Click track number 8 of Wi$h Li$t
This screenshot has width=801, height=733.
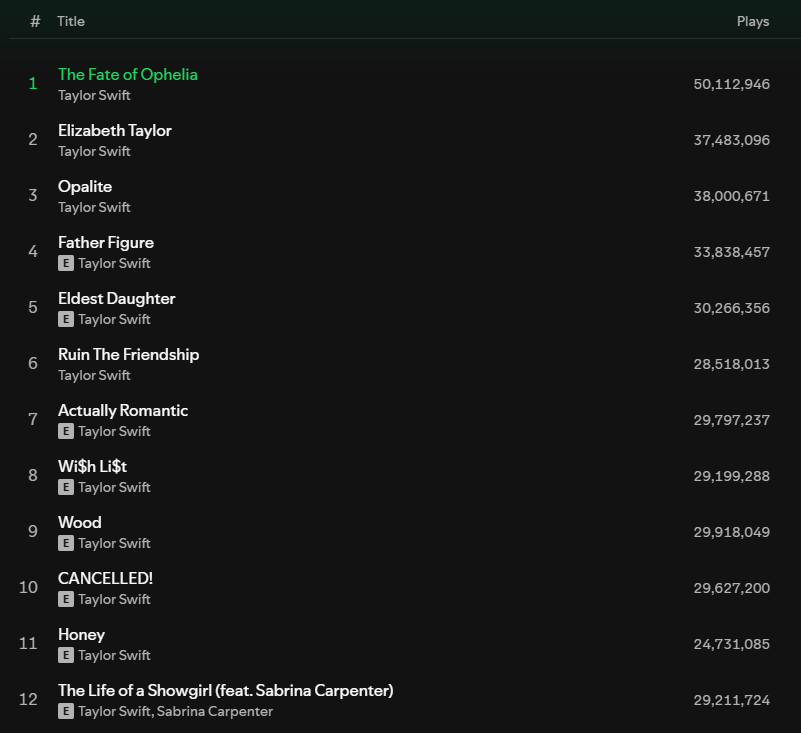click(33, 475)
